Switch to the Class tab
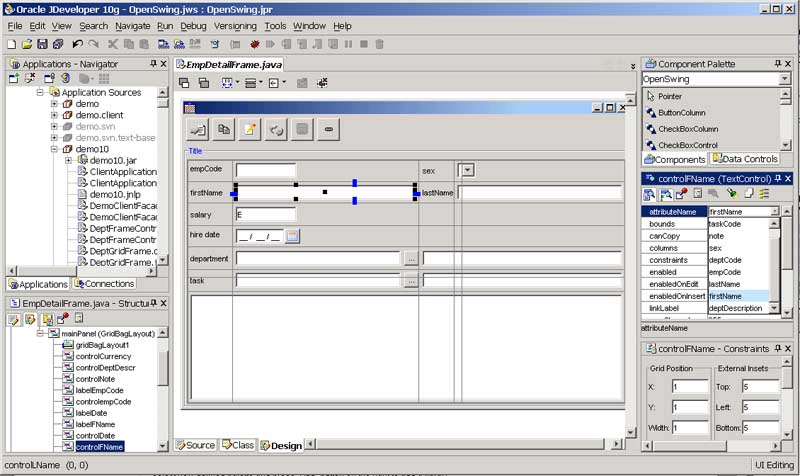 pyautogui.click(x=238, y=445)
